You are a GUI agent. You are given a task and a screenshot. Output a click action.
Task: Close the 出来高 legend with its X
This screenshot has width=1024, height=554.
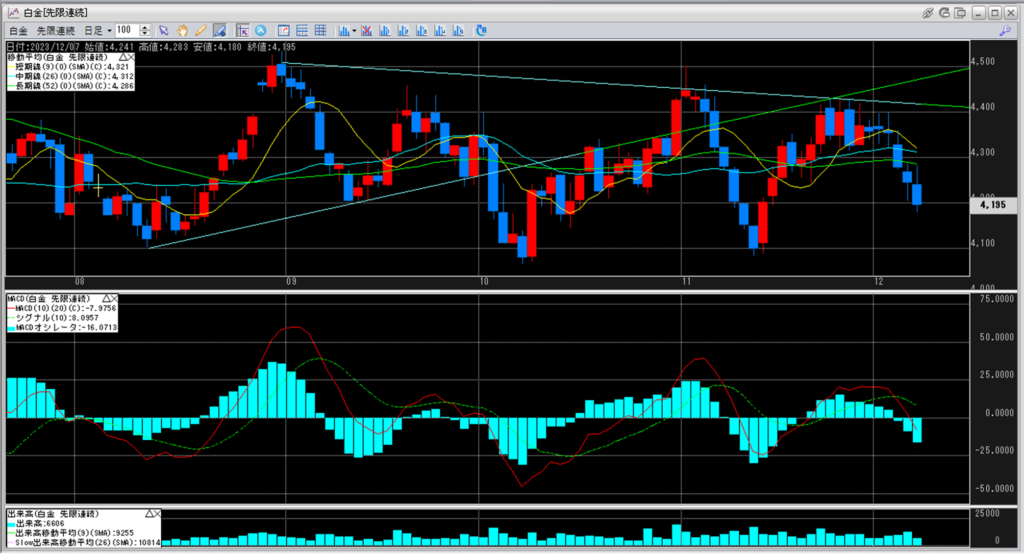pyautogui.click(x=157, y=514)
